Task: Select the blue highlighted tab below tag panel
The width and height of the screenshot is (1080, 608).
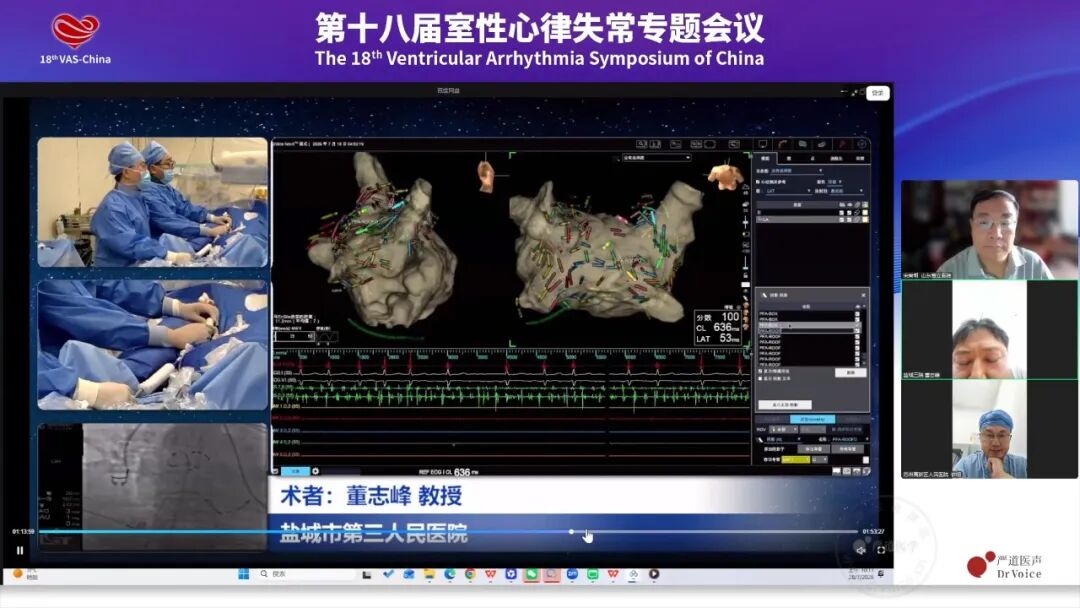Action: point(813,419)
